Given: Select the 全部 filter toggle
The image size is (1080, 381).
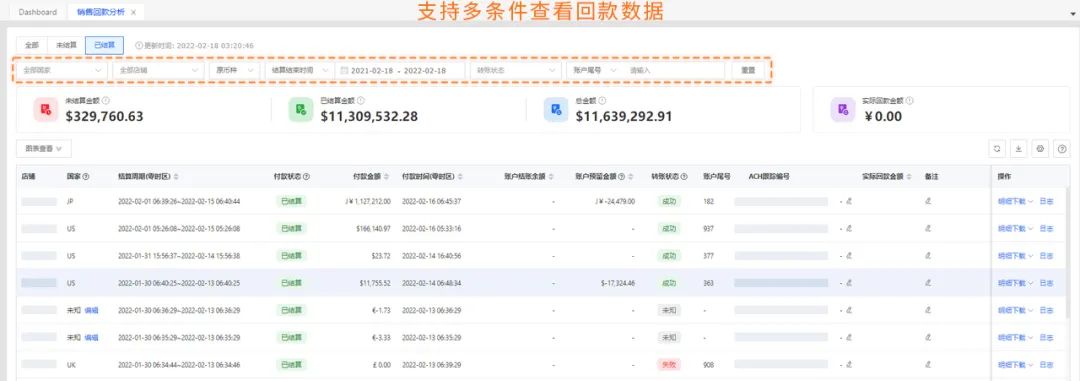Looking at the screenshot, I should click(32, 45).
